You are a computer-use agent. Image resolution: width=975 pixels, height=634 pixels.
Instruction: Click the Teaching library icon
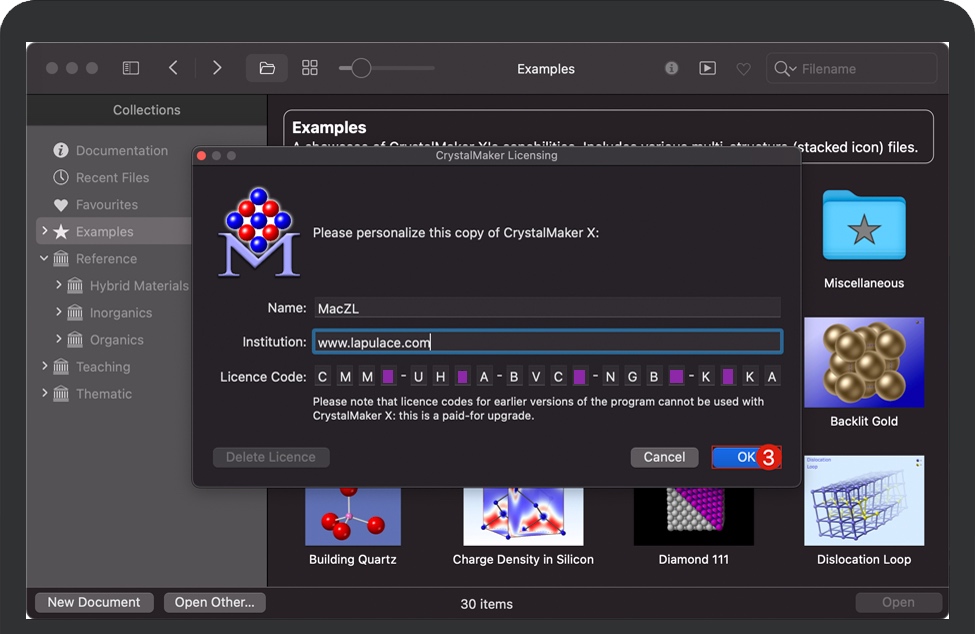tap(61, 366)
